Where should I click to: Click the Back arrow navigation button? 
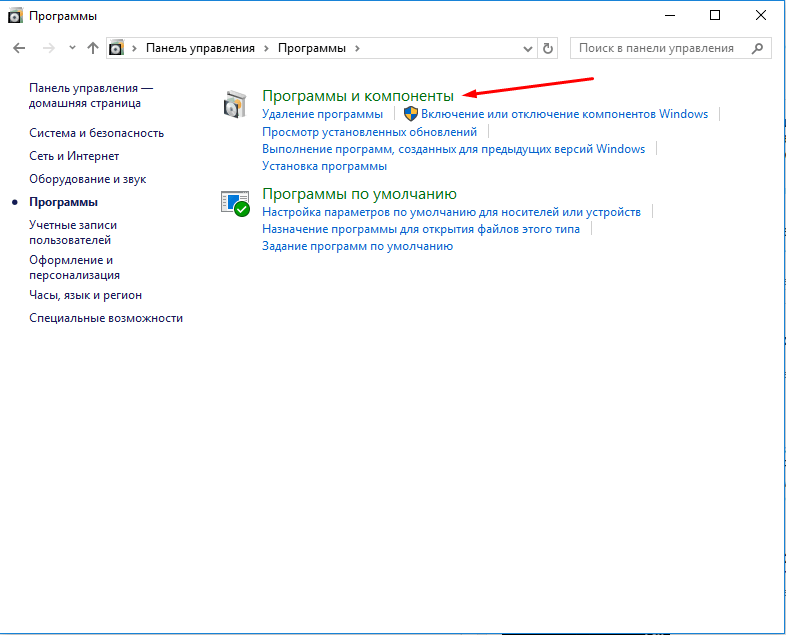tap(19, 48)
